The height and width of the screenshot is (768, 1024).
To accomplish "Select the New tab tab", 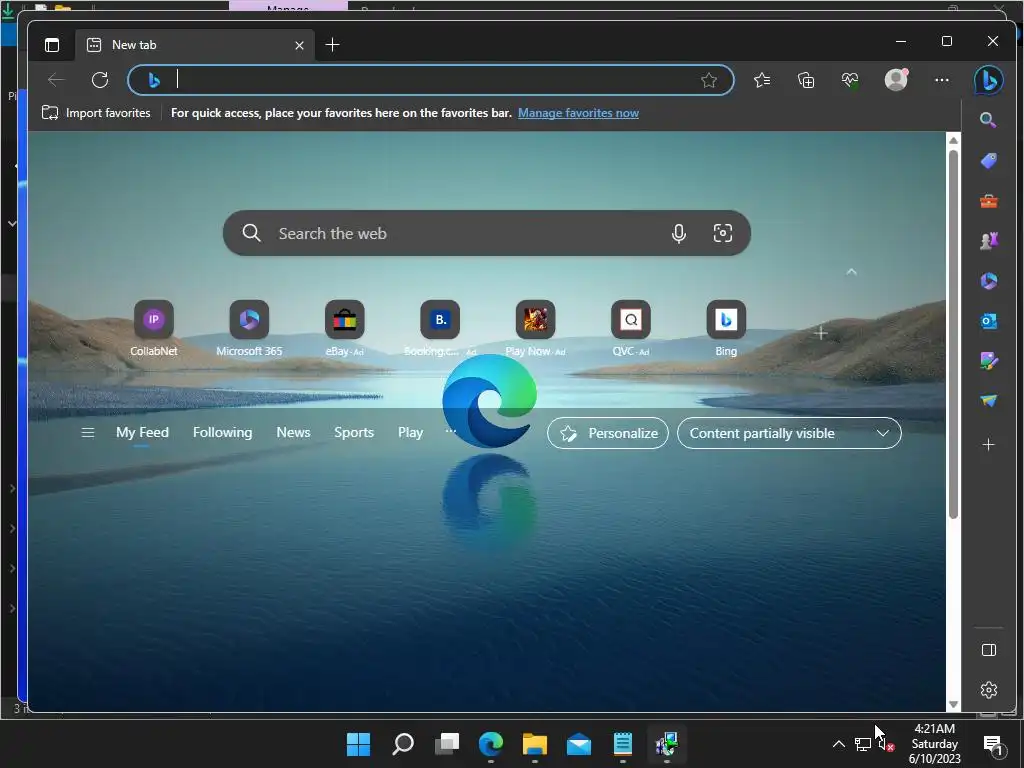I will tap(195, 45).
